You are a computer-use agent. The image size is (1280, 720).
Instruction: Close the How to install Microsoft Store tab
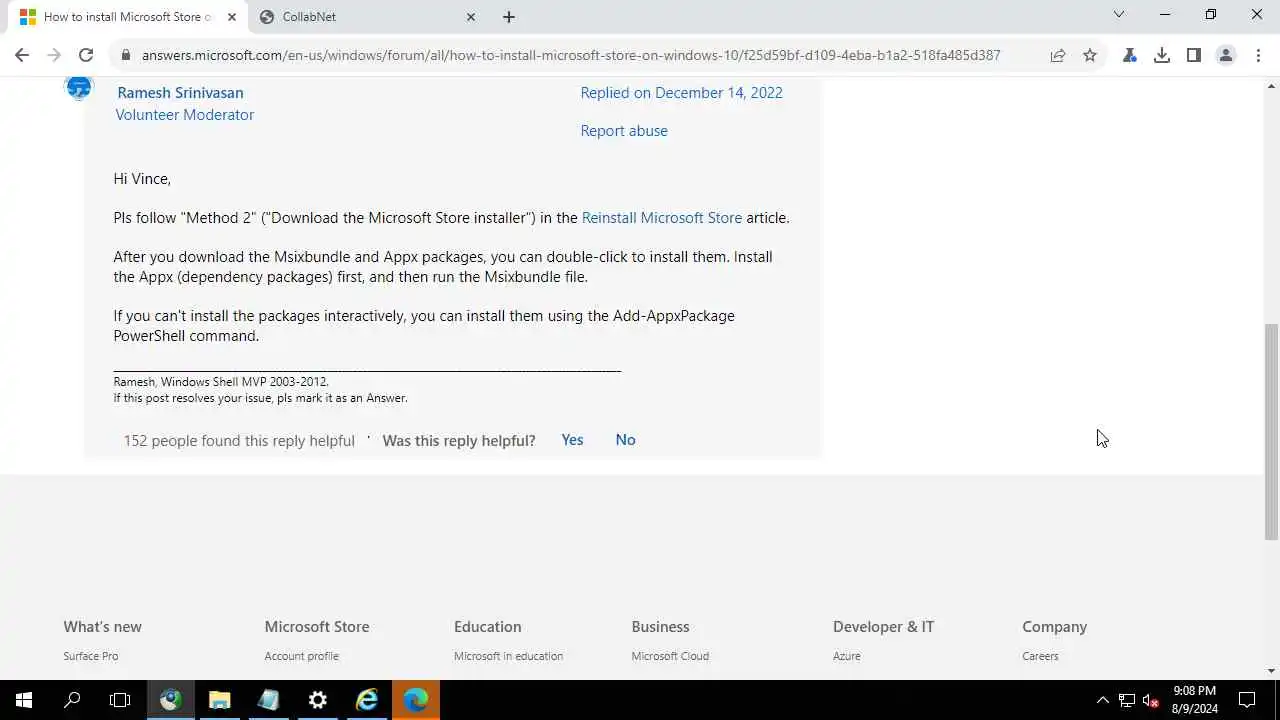232,17
